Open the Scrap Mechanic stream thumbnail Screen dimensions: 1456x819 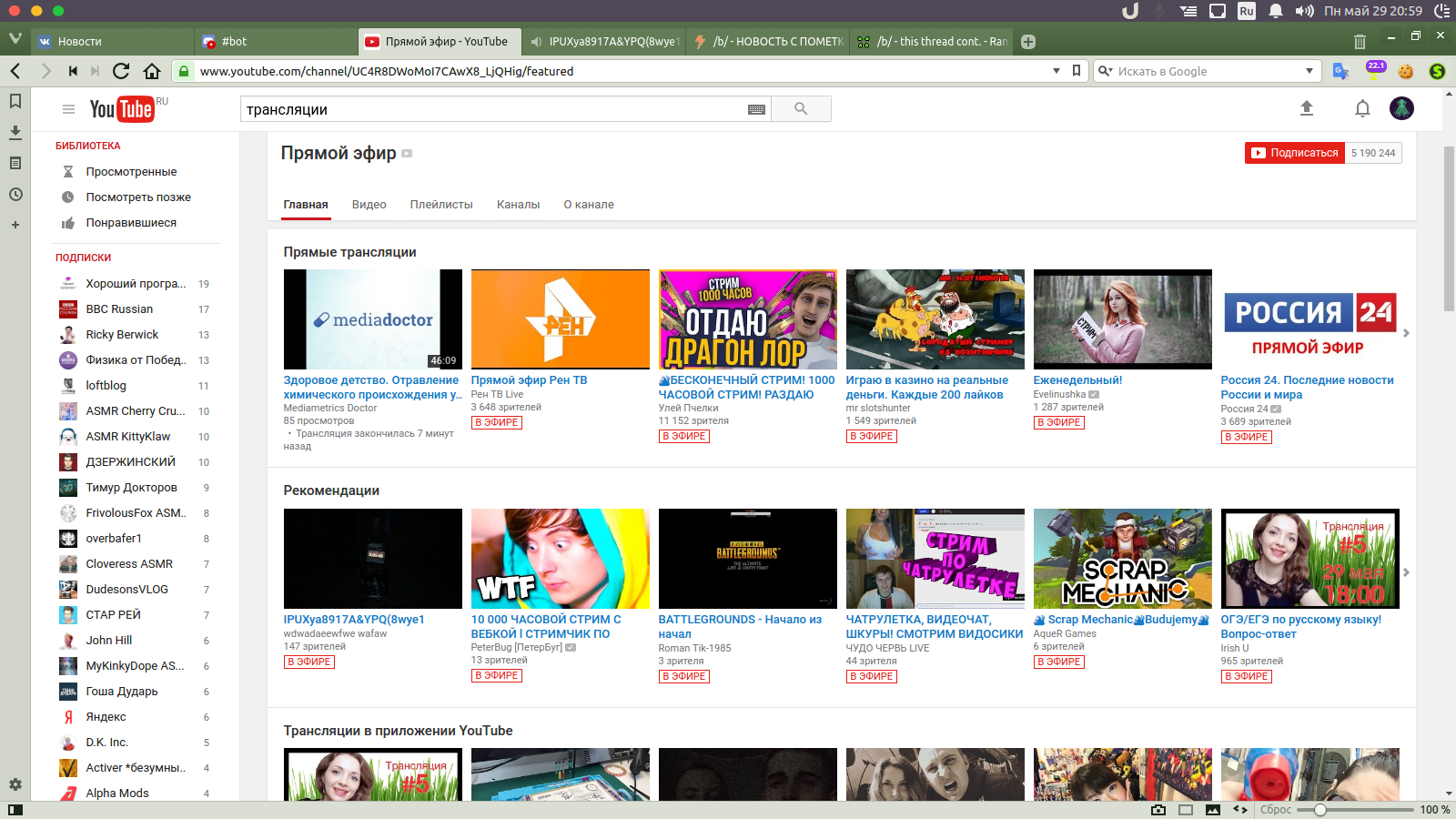point(1123,559)
